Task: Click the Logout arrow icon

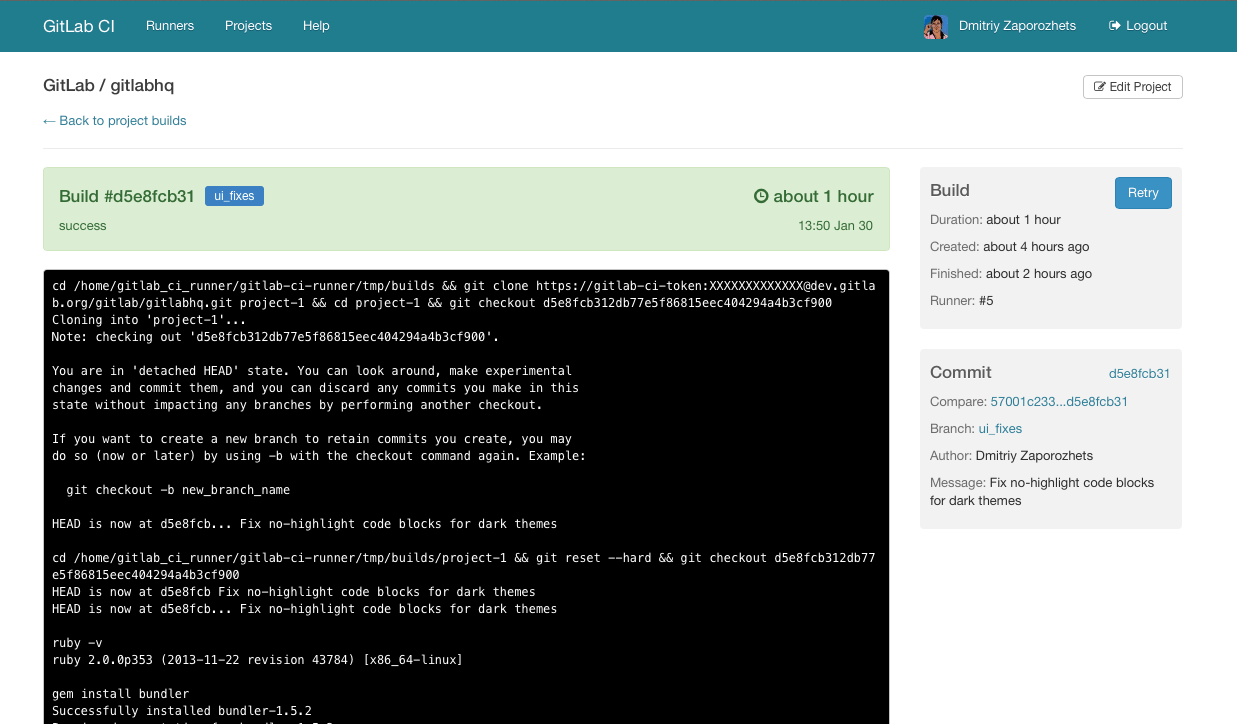Action: point(1114,26)
